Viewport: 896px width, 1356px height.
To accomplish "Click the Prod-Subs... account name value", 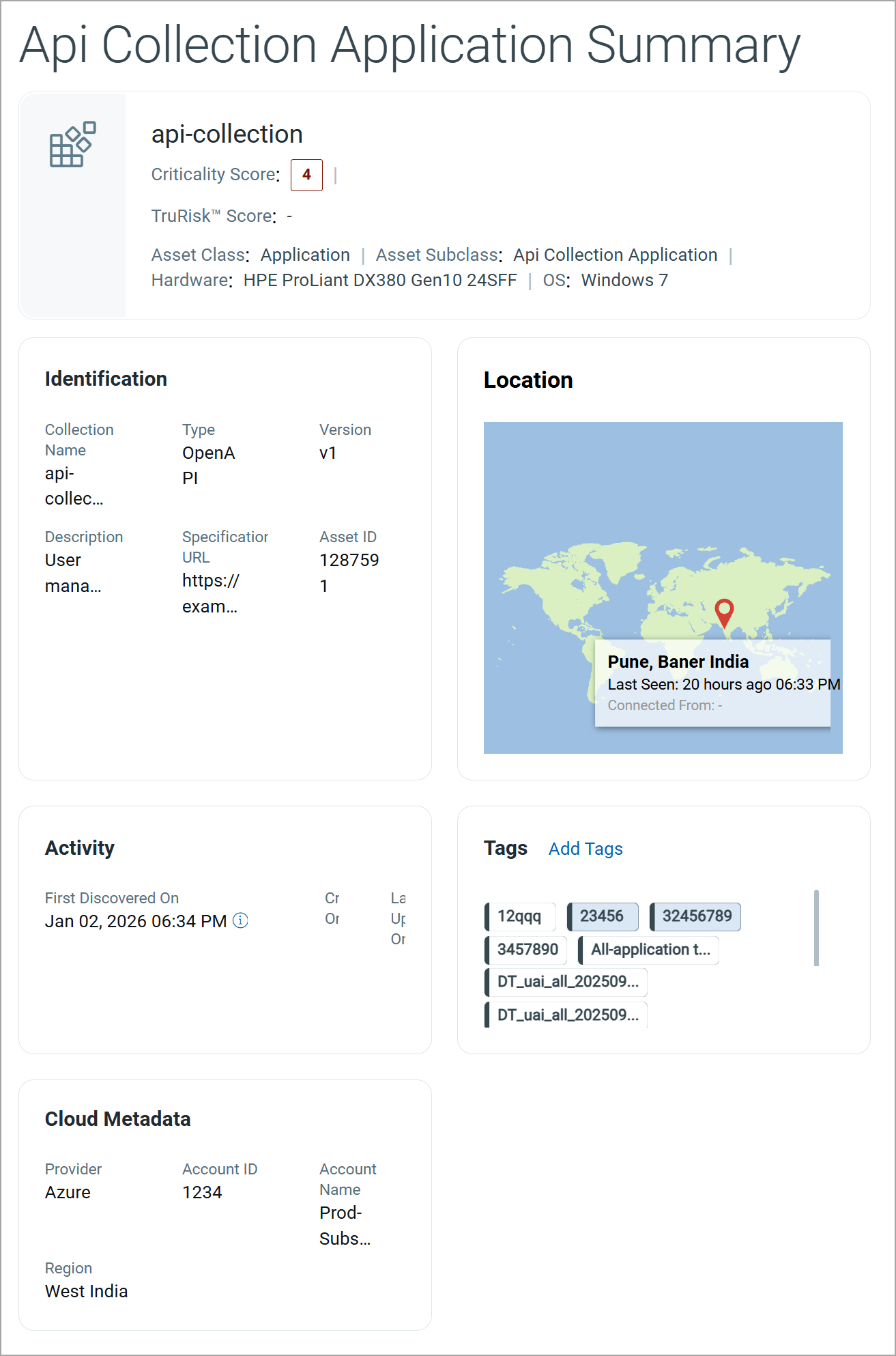I will 345,1226.
